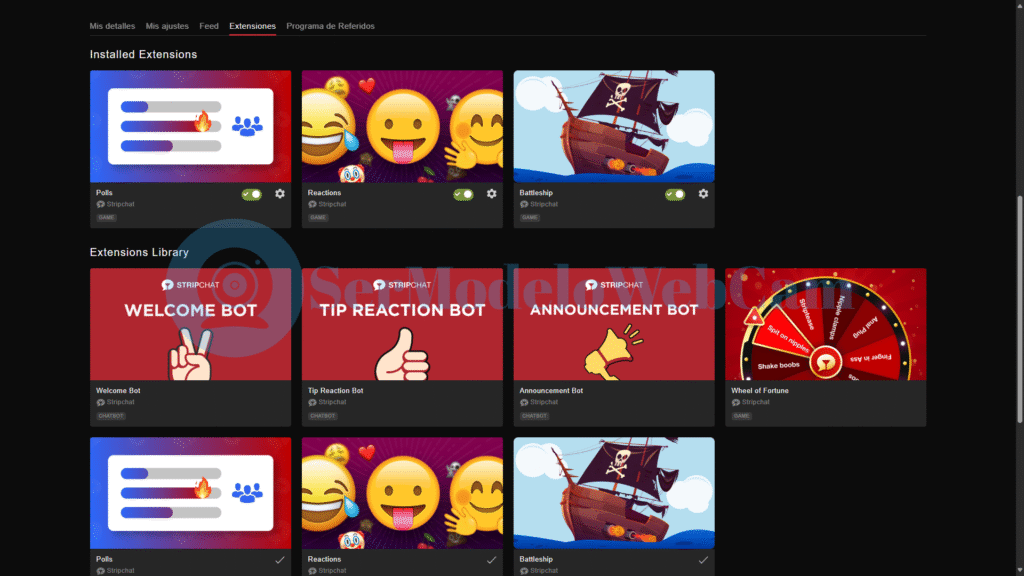Click Stripchat author under Welcome Bot
The height and width of the screenshot is (576, 1024).
120,402
